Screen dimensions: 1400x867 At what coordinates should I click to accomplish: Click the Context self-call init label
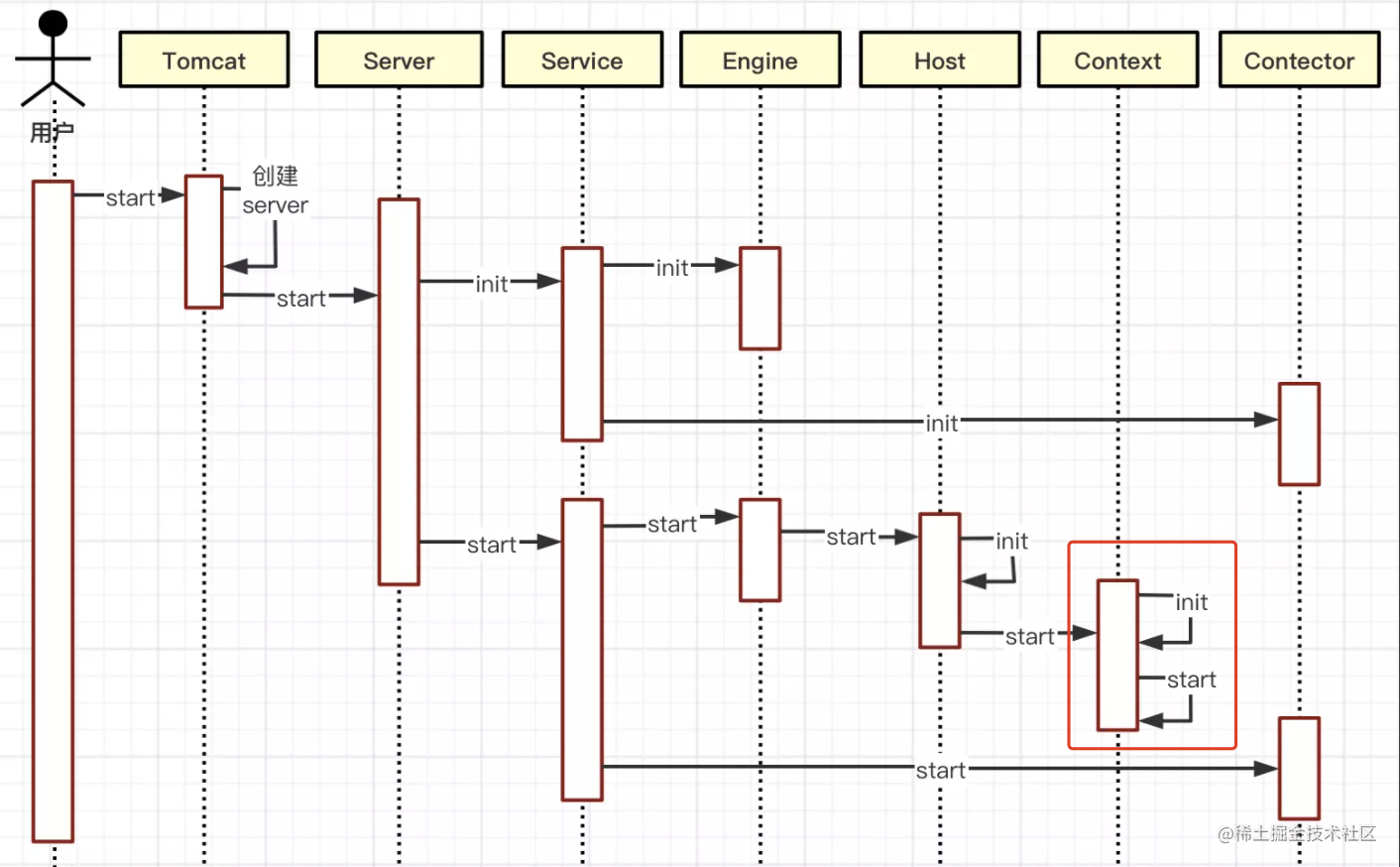1192,602
